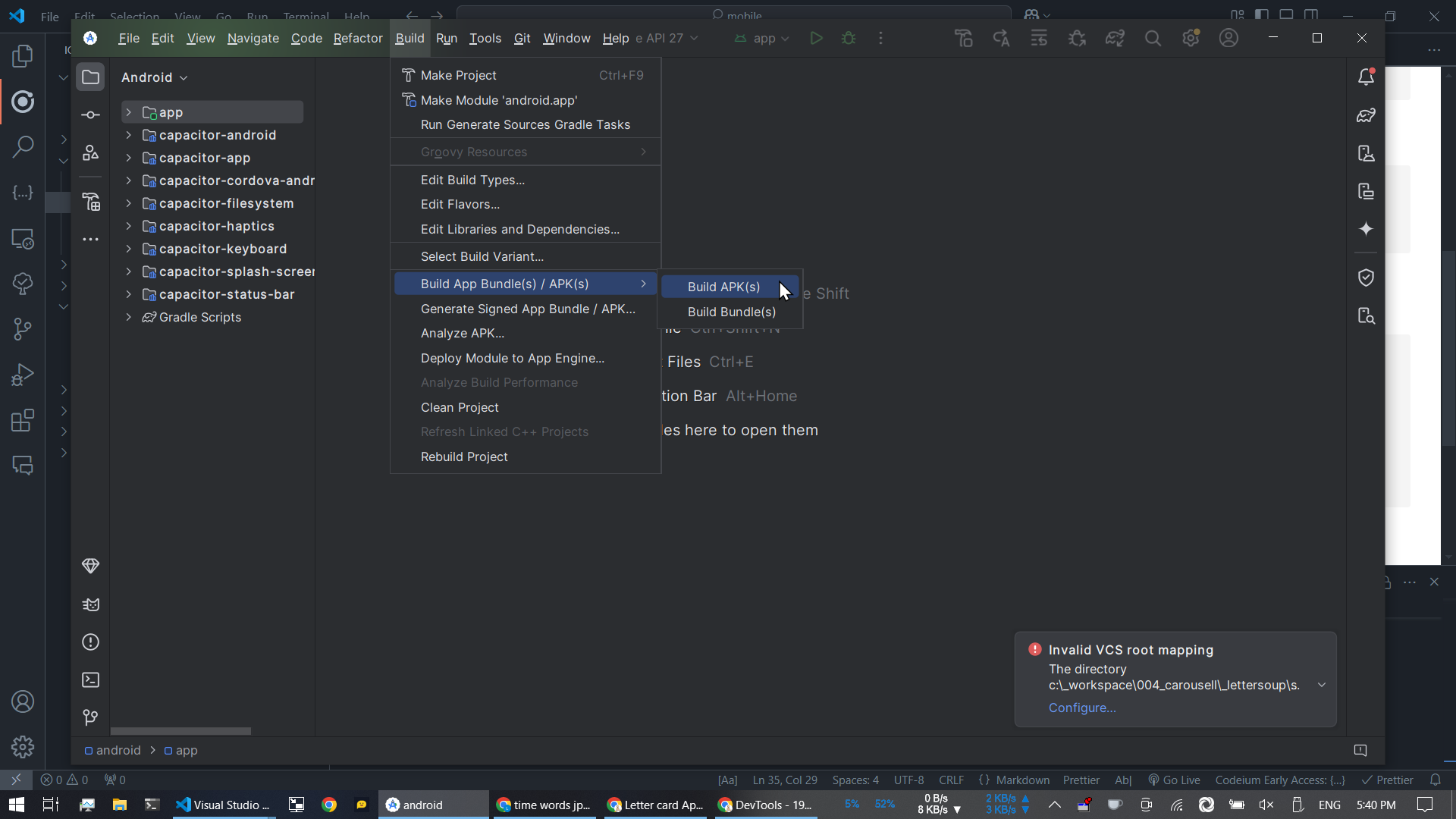This screenshot has height=819, width=1456.
Task: Open the Problems tool window icon
Action: click(90, 642)
